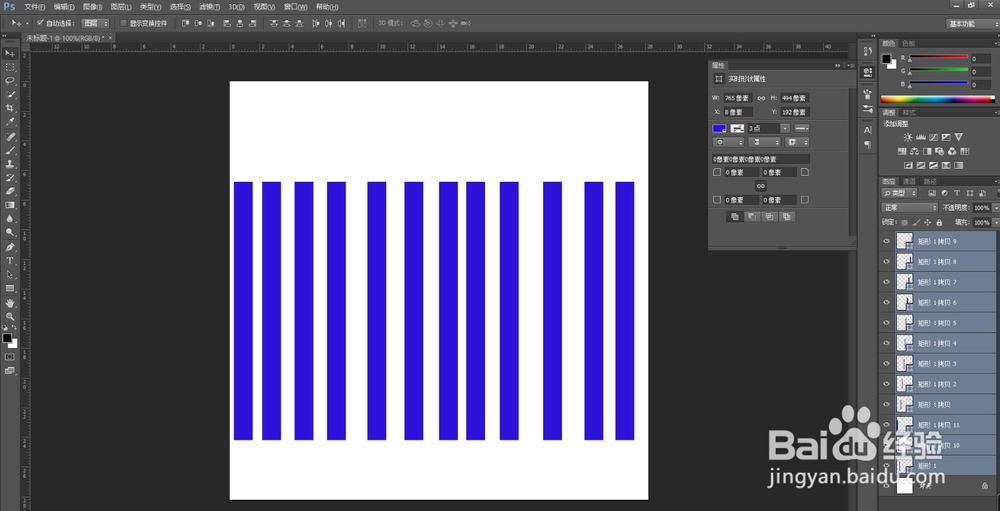The image size is (1000, 511).
Task: Switch to the 样式 (Styles) tab
Action: [909, 112]
